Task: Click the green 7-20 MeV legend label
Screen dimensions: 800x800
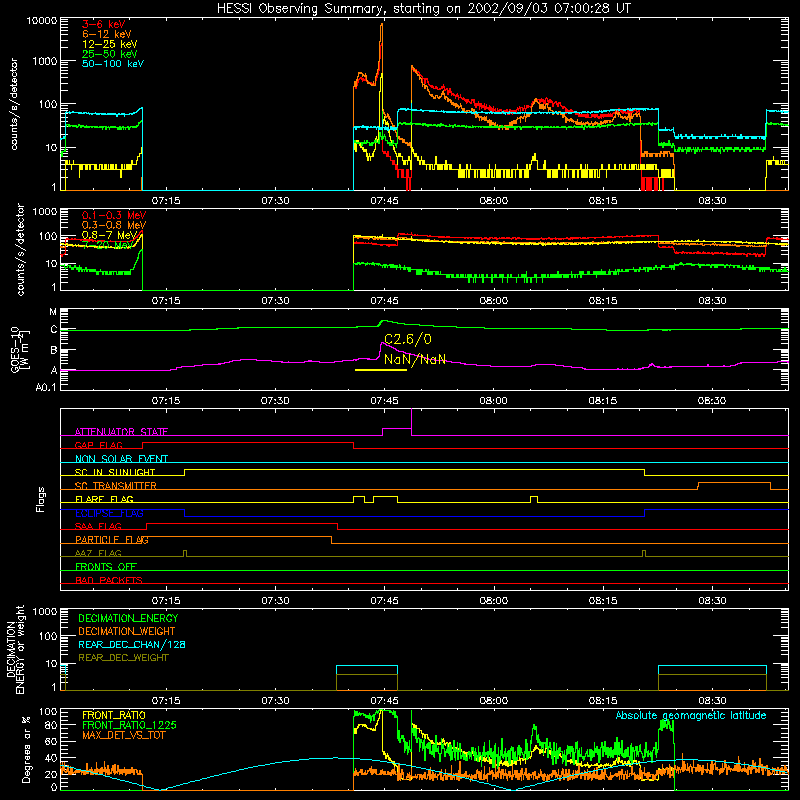Action: [x=107, y=245]
